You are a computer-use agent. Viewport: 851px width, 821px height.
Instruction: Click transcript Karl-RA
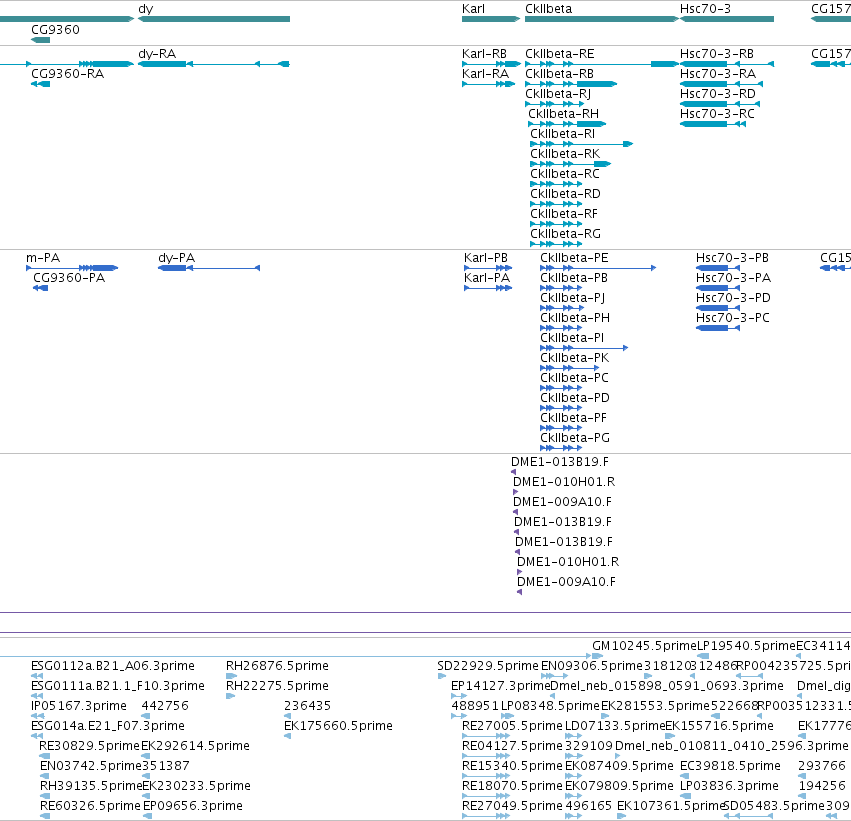[x=488, y=84]
